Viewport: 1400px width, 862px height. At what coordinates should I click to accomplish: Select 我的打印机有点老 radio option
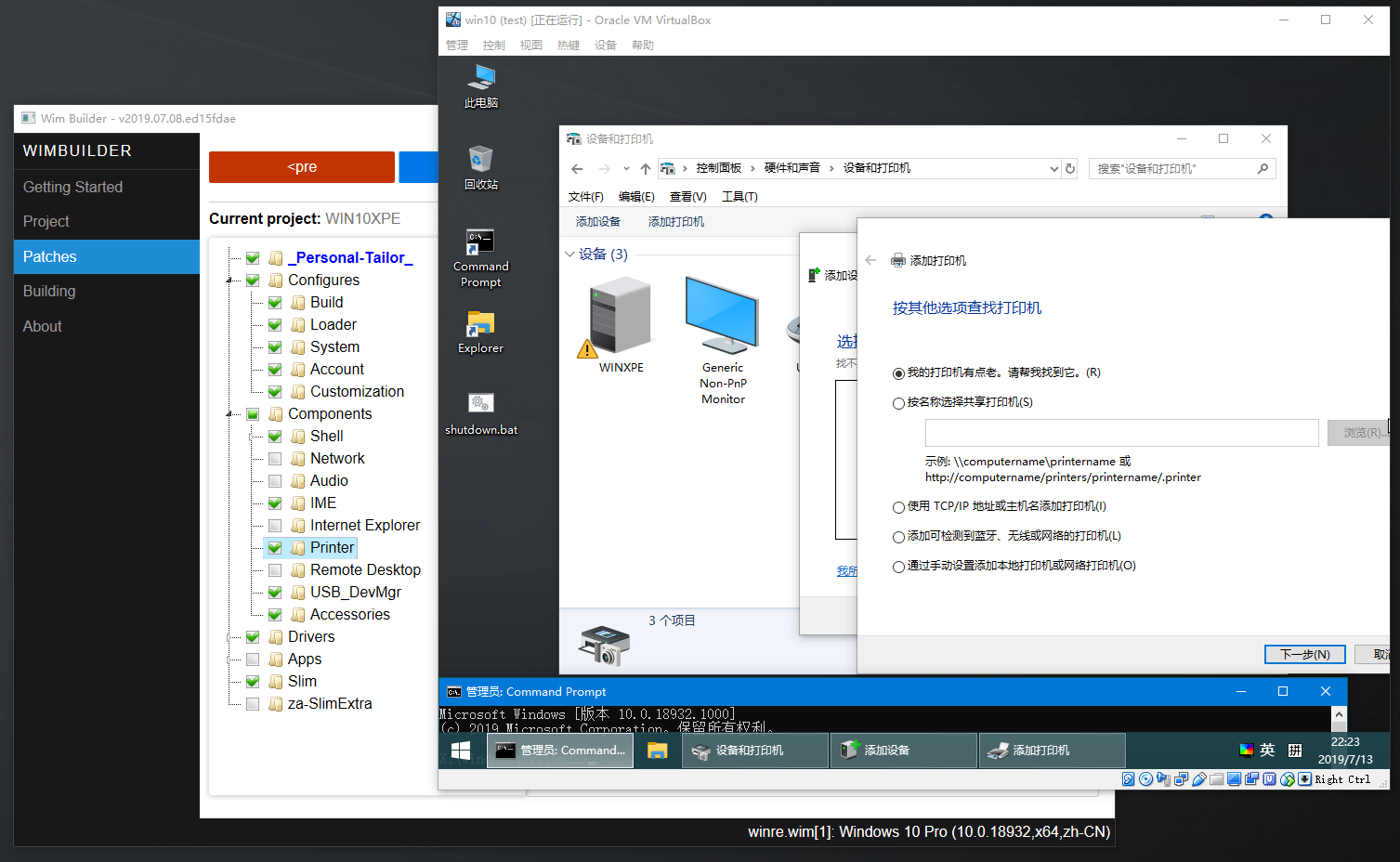(x=898, y=373)
